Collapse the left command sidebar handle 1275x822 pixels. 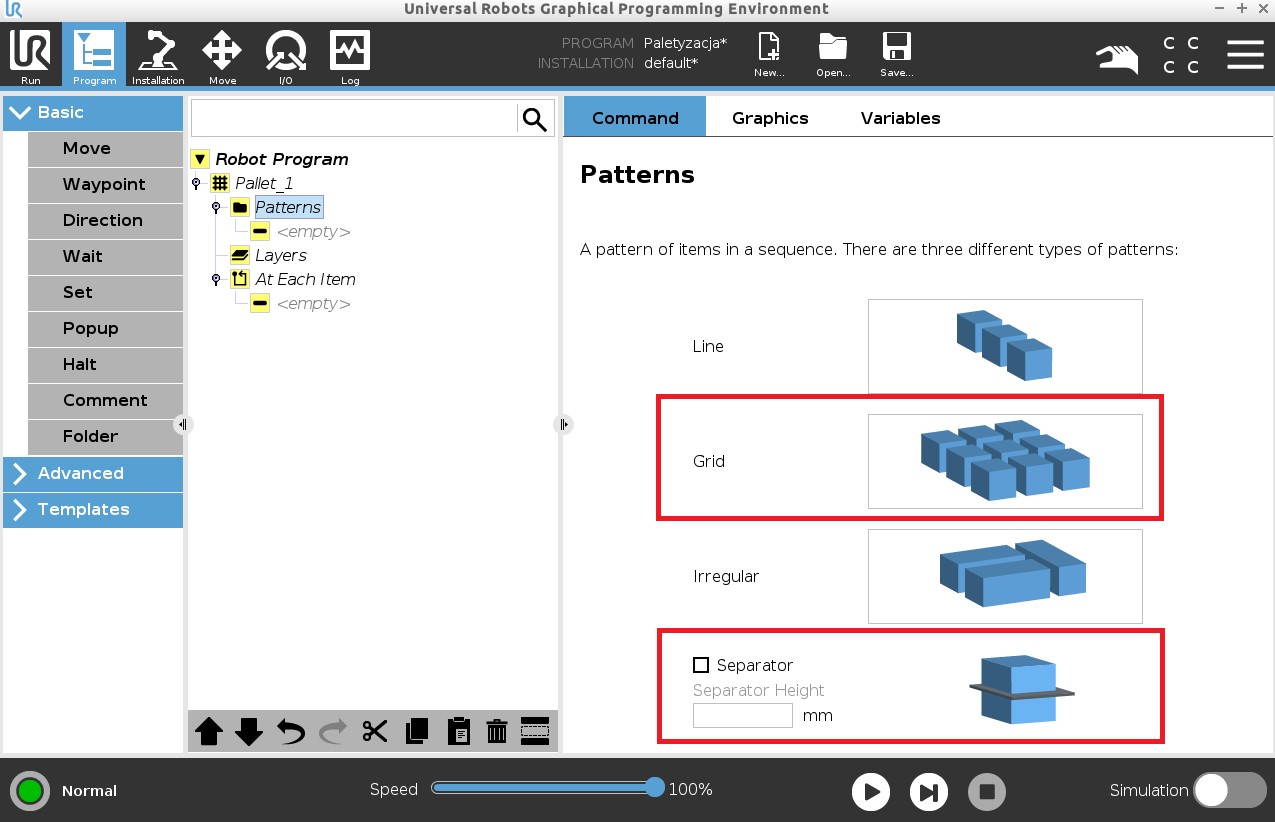[182, 425]
